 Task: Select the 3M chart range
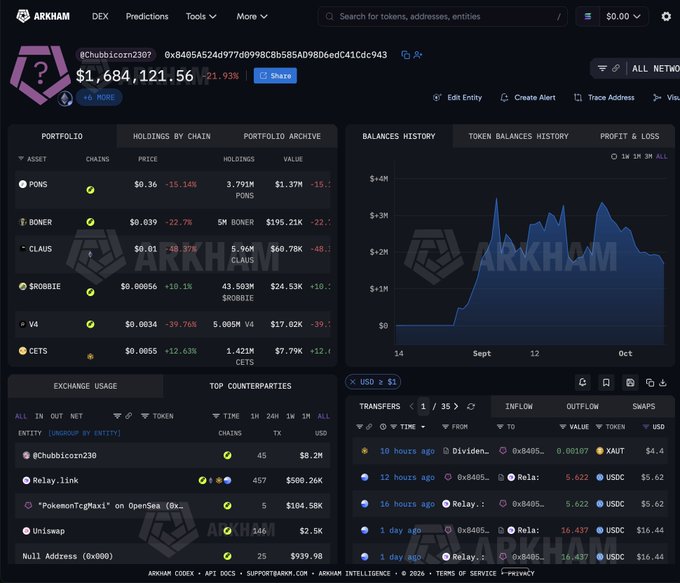pyautogui.click(x=648, y=157)
